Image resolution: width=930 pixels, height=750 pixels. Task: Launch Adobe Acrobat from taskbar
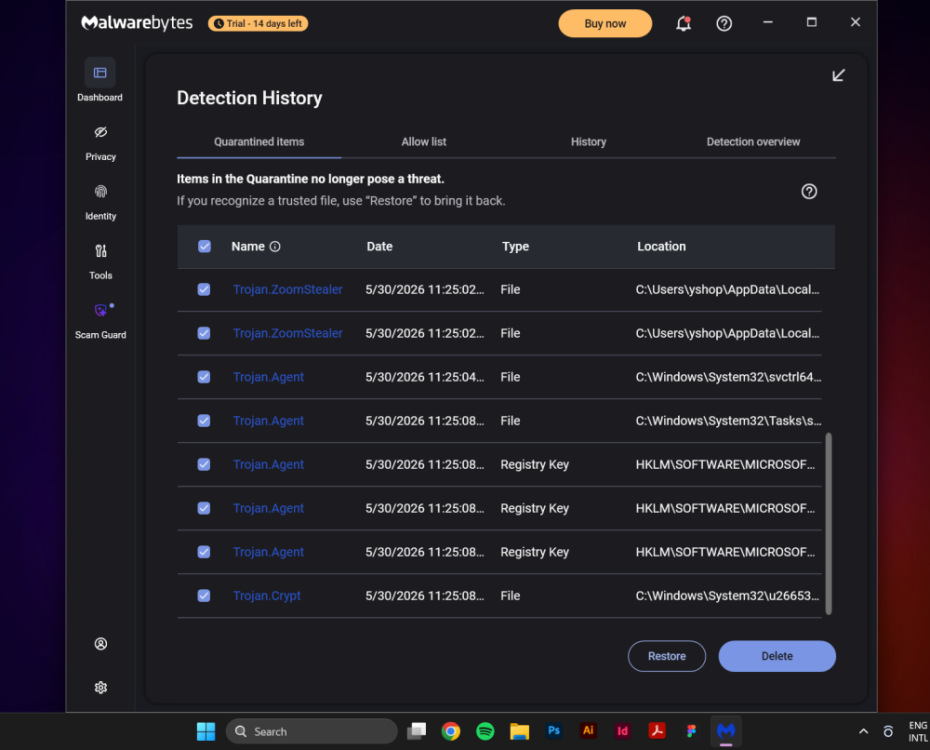[657, 731]
